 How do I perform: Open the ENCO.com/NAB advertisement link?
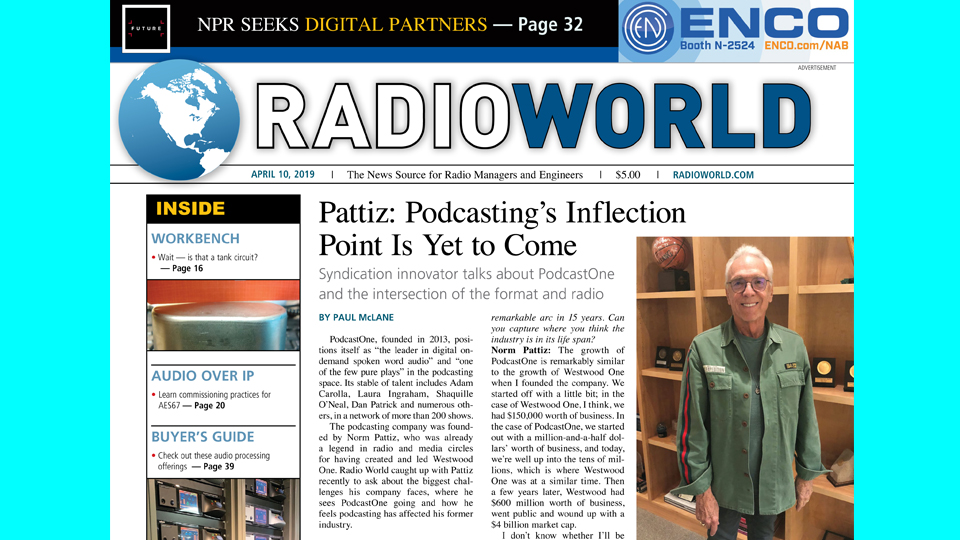[806, 45]
